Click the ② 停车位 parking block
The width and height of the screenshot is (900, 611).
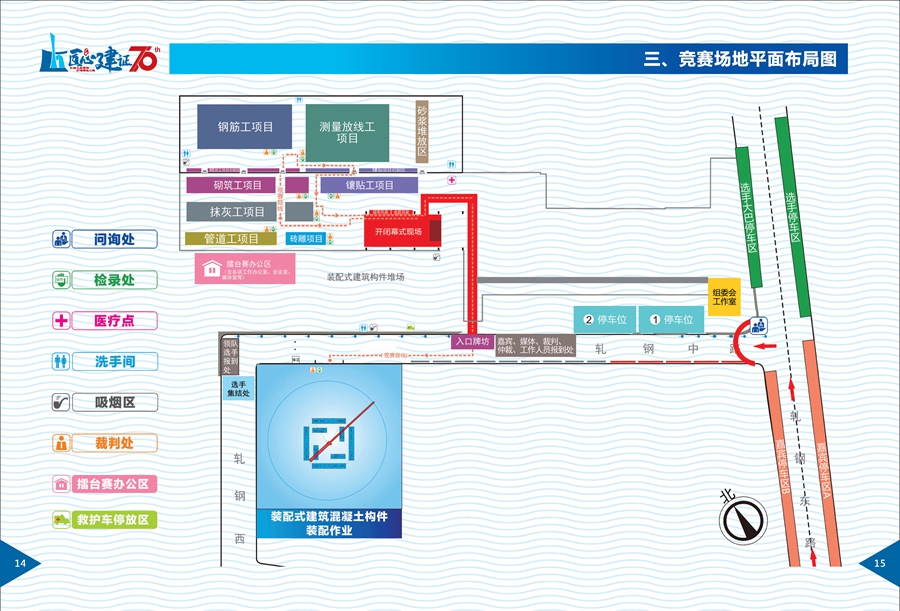(x=605, y=319)
